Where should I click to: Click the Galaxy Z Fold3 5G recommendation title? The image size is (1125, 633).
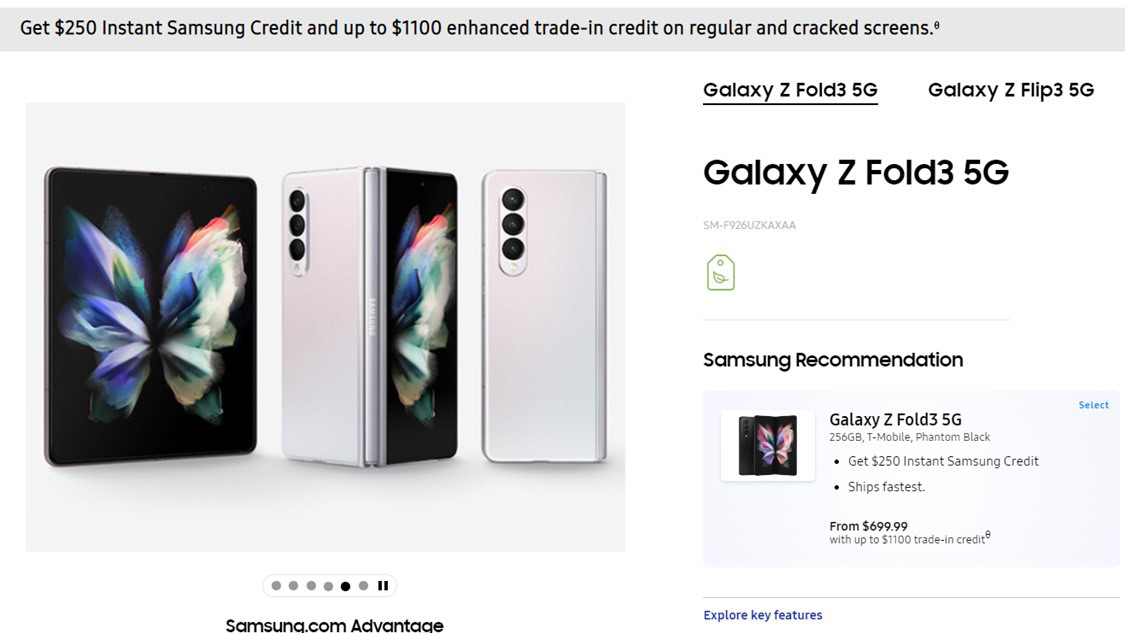(895, 419)
